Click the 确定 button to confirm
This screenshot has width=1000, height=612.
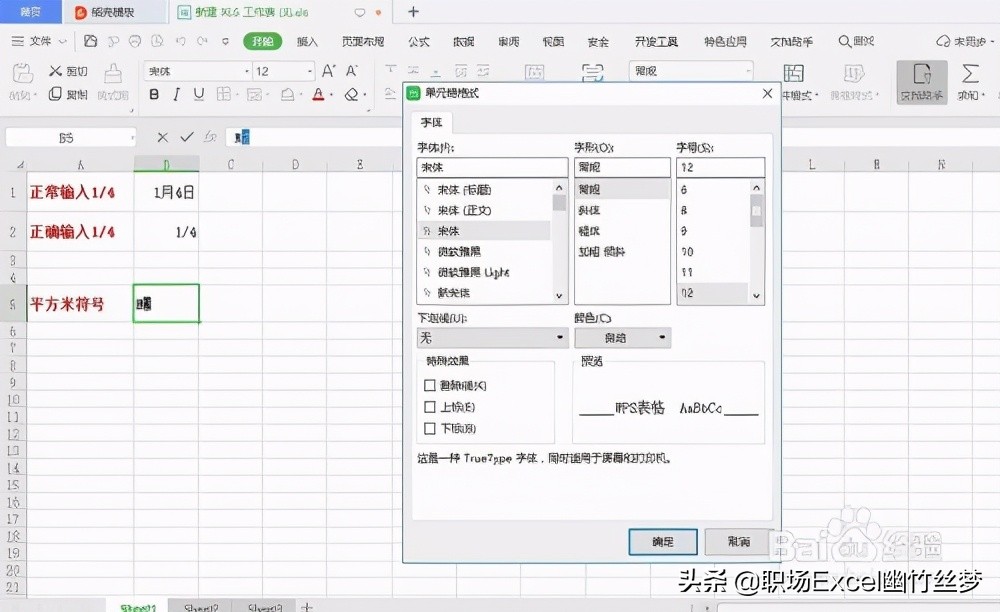tap(663, 541)
